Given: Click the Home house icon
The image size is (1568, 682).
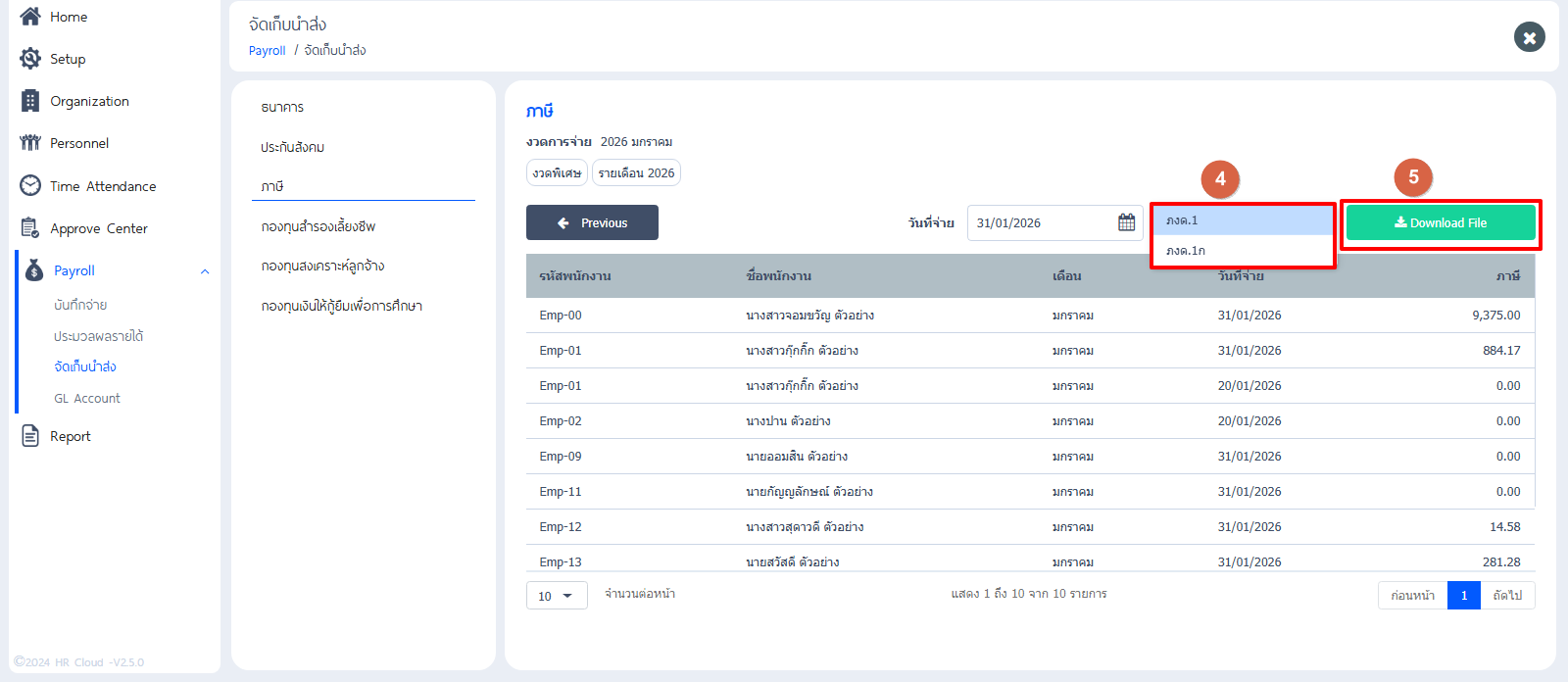Looking at the screenshot, I should pyautogui.click(x=30, y=17).
